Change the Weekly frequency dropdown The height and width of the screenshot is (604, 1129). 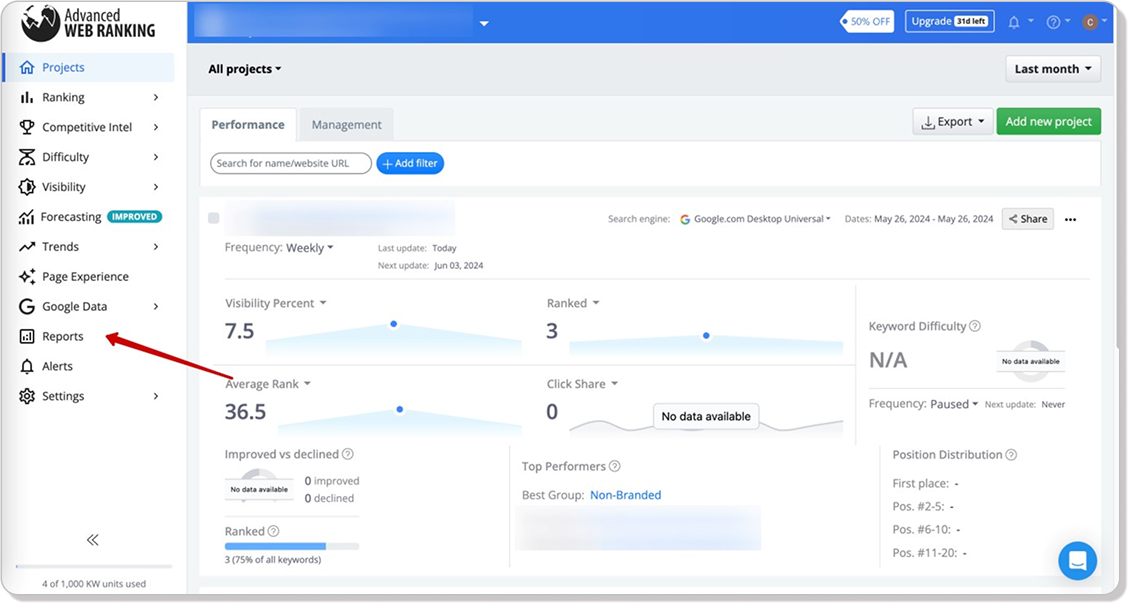pyautogui.click(x=310, y=248)
